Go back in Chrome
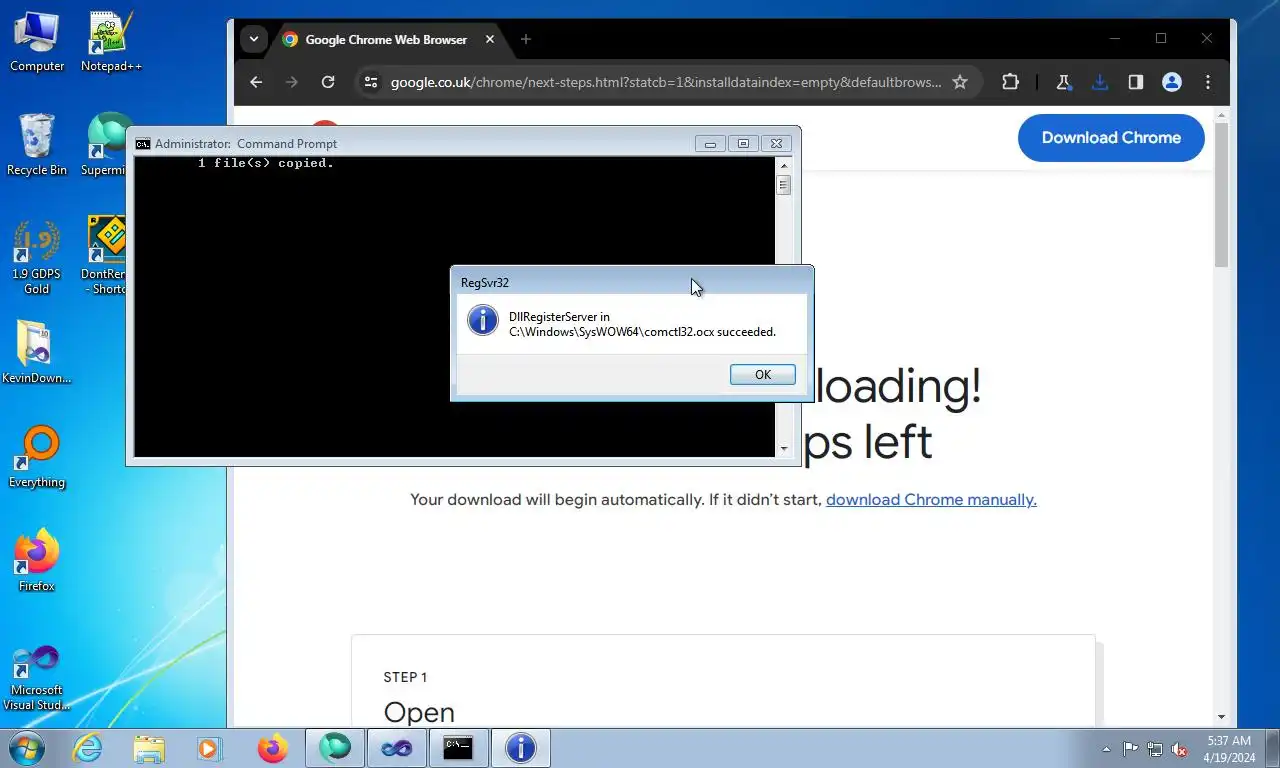1280x768 pixels. coord(256,82)
